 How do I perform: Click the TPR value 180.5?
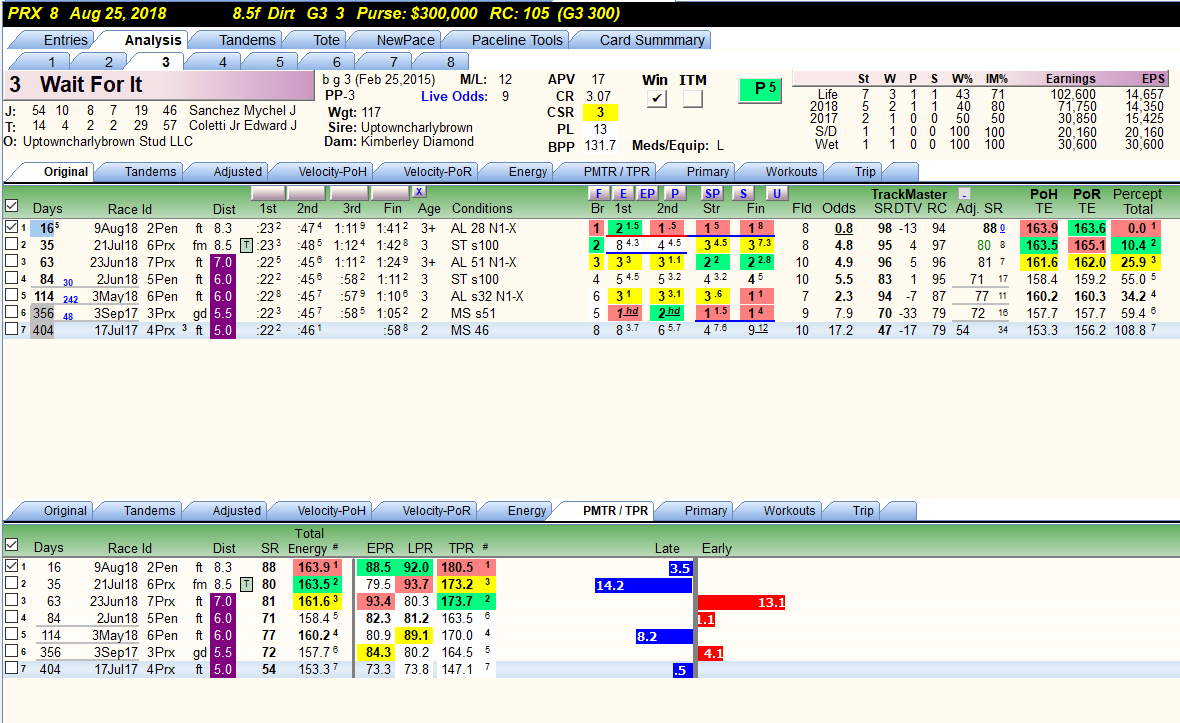pyautogui.click(x=457, y=567)
